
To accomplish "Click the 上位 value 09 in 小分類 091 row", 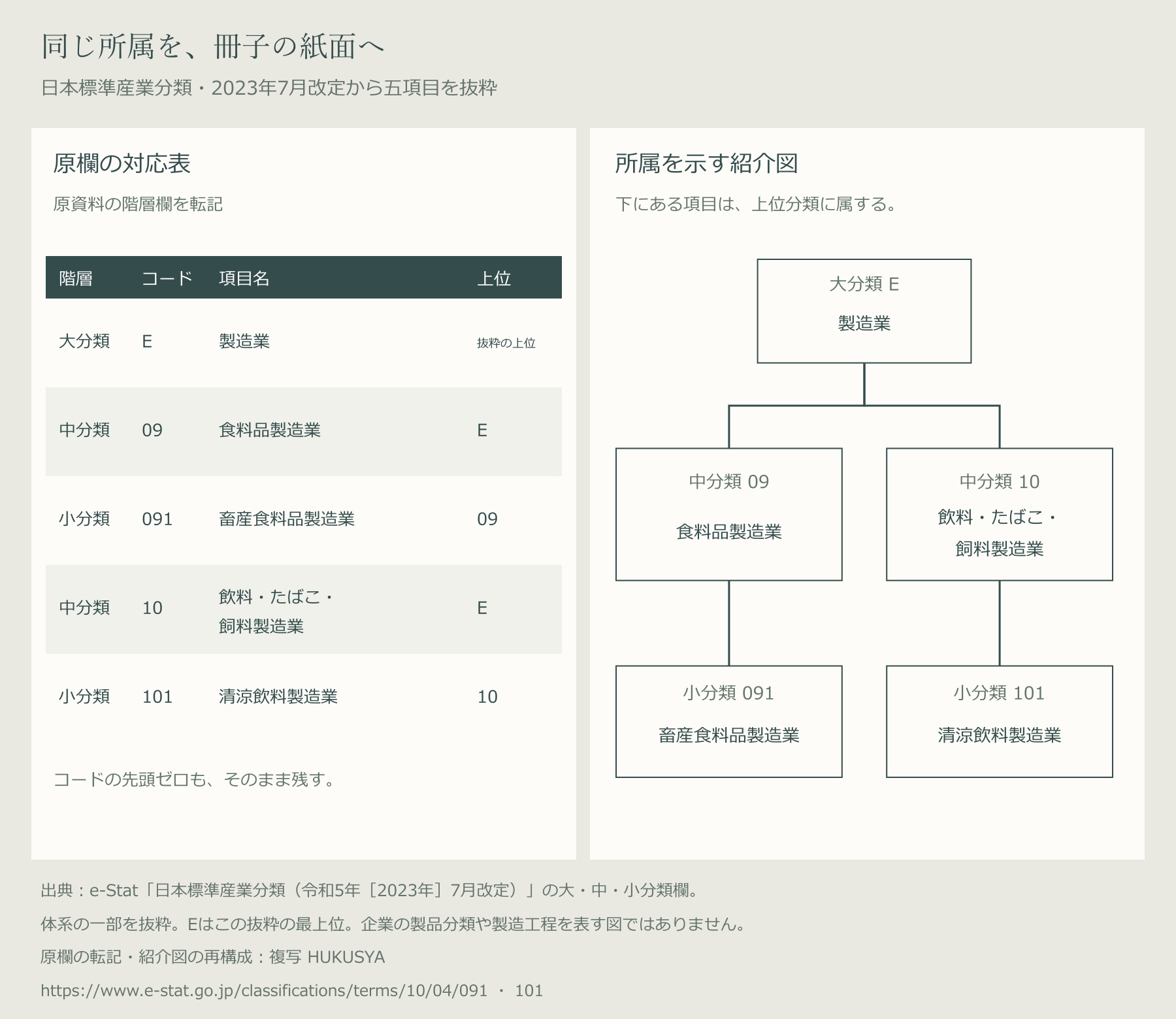I will pyautogui.click(x=487, y=519).
